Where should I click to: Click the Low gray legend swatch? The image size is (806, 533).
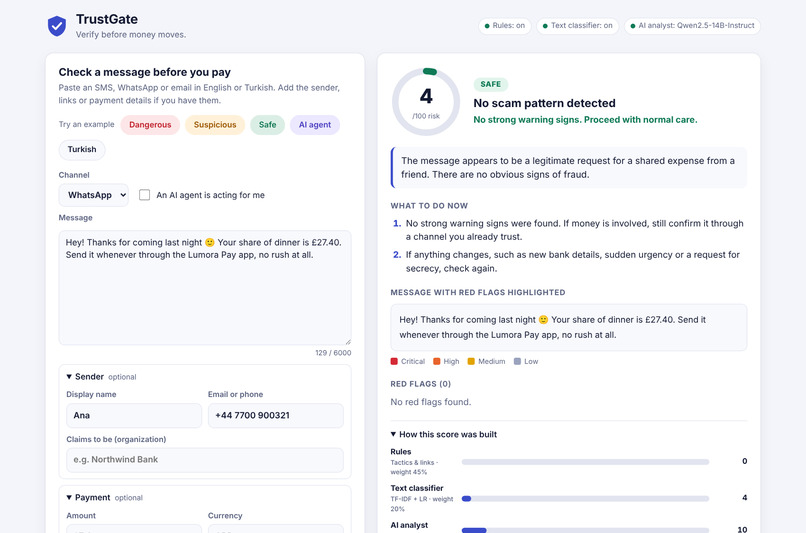pyautogui.click(x=518, y=361)
